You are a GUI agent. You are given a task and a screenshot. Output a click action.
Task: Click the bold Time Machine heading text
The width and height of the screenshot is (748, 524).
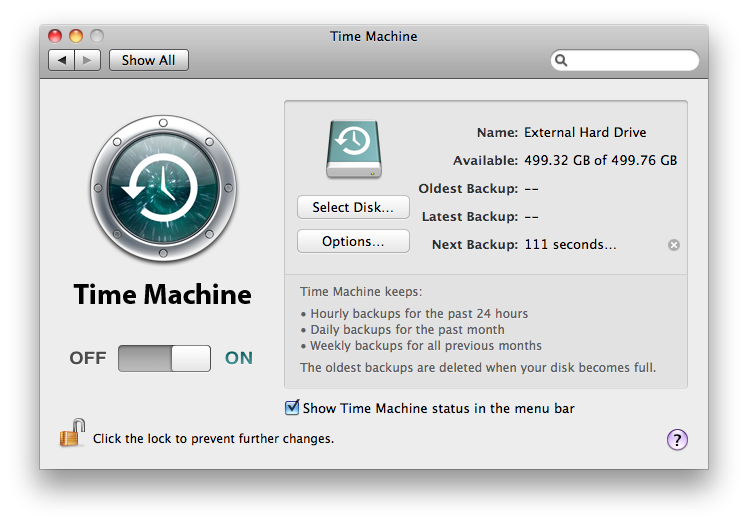coord(163,295)
